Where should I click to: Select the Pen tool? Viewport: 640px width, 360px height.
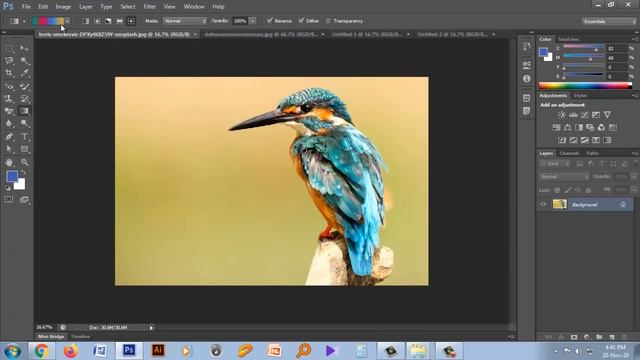(x=9, y=137)
